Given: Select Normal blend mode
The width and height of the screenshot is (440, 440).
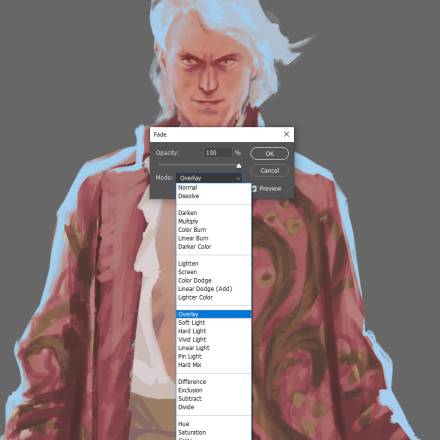Looking at the screenshot, I should 214,188.
